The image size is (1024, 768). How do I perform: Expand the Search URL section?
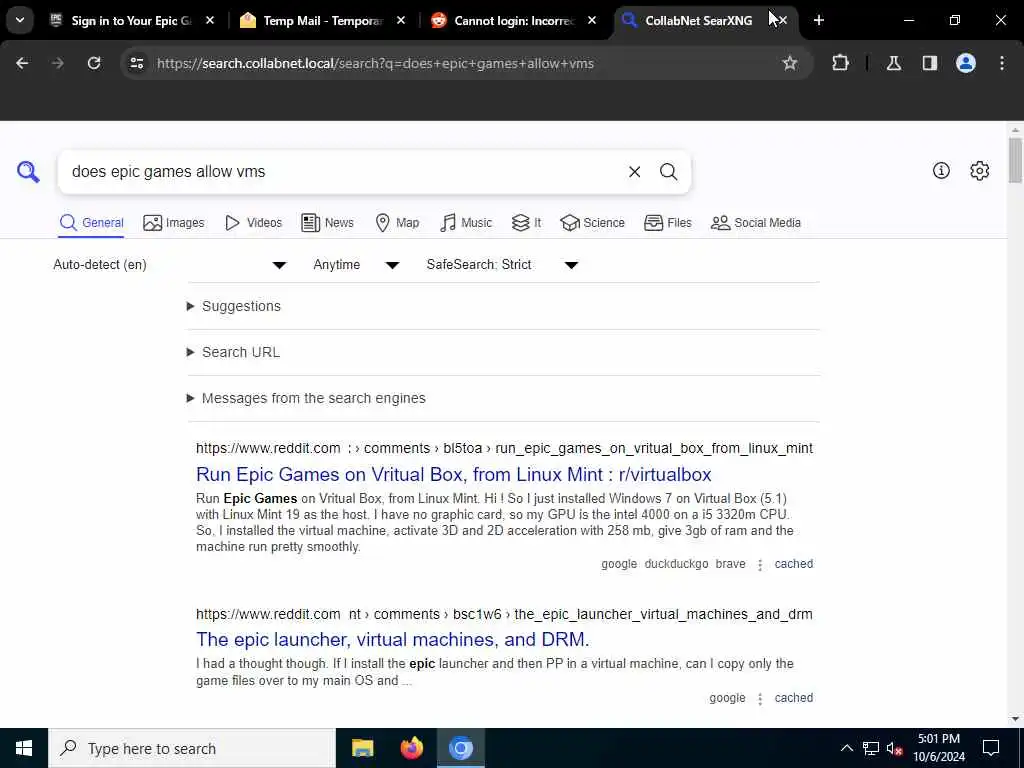(x=233, y=352)
